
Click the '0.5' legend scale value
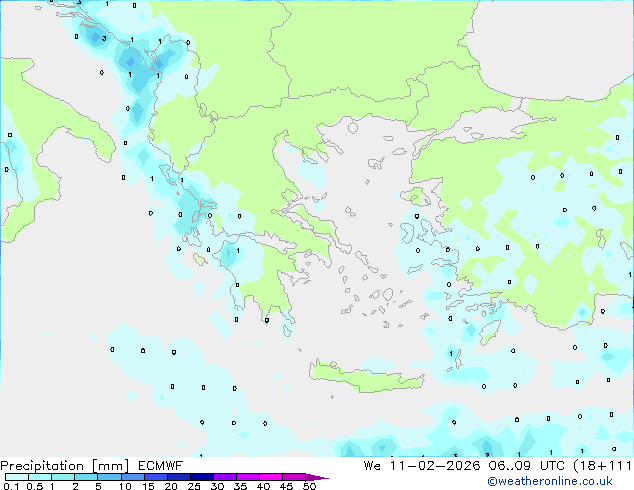[34, 486]
